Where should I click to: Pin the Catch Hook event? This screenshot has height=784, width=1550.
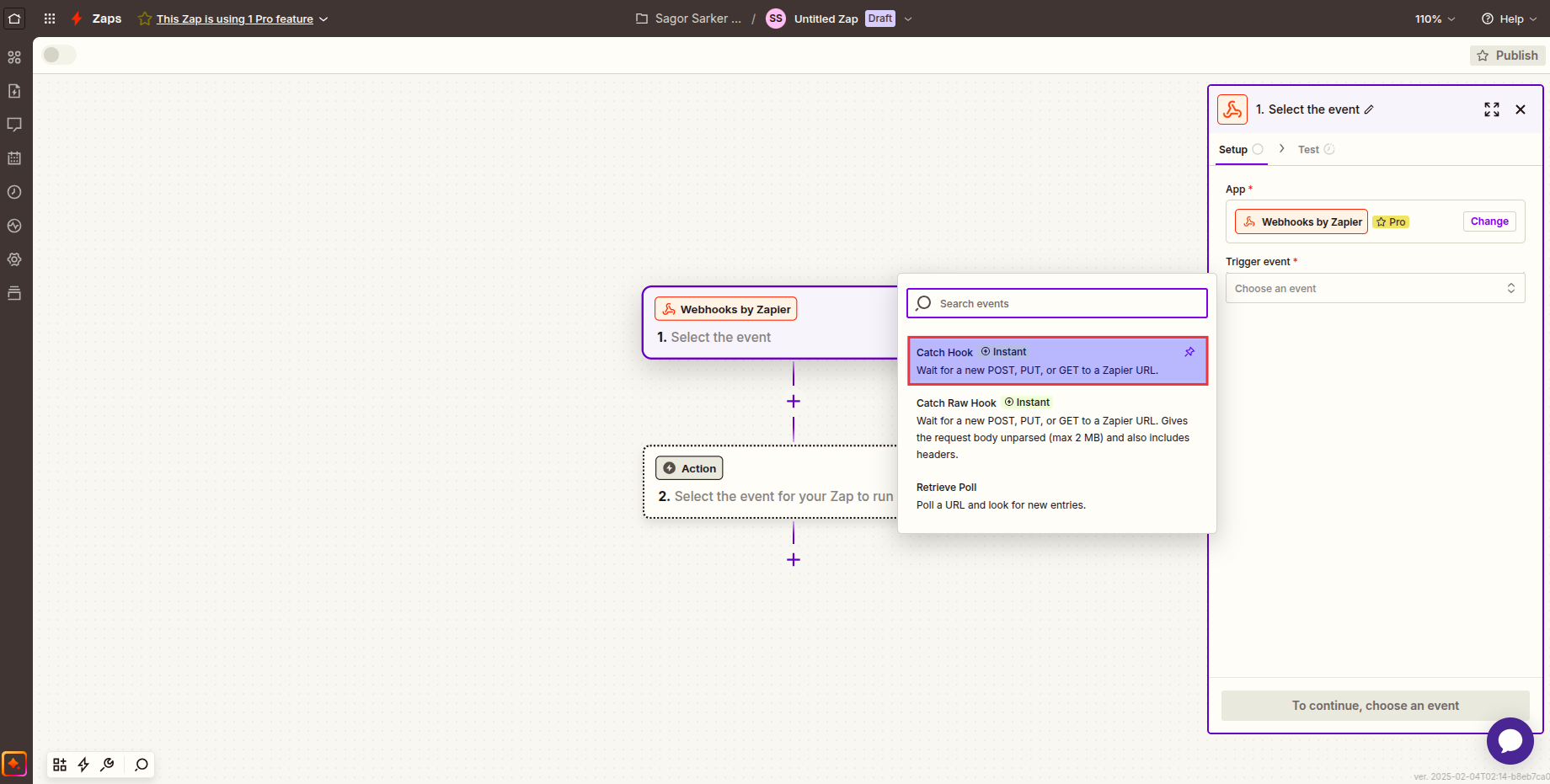click(1189, 352)
